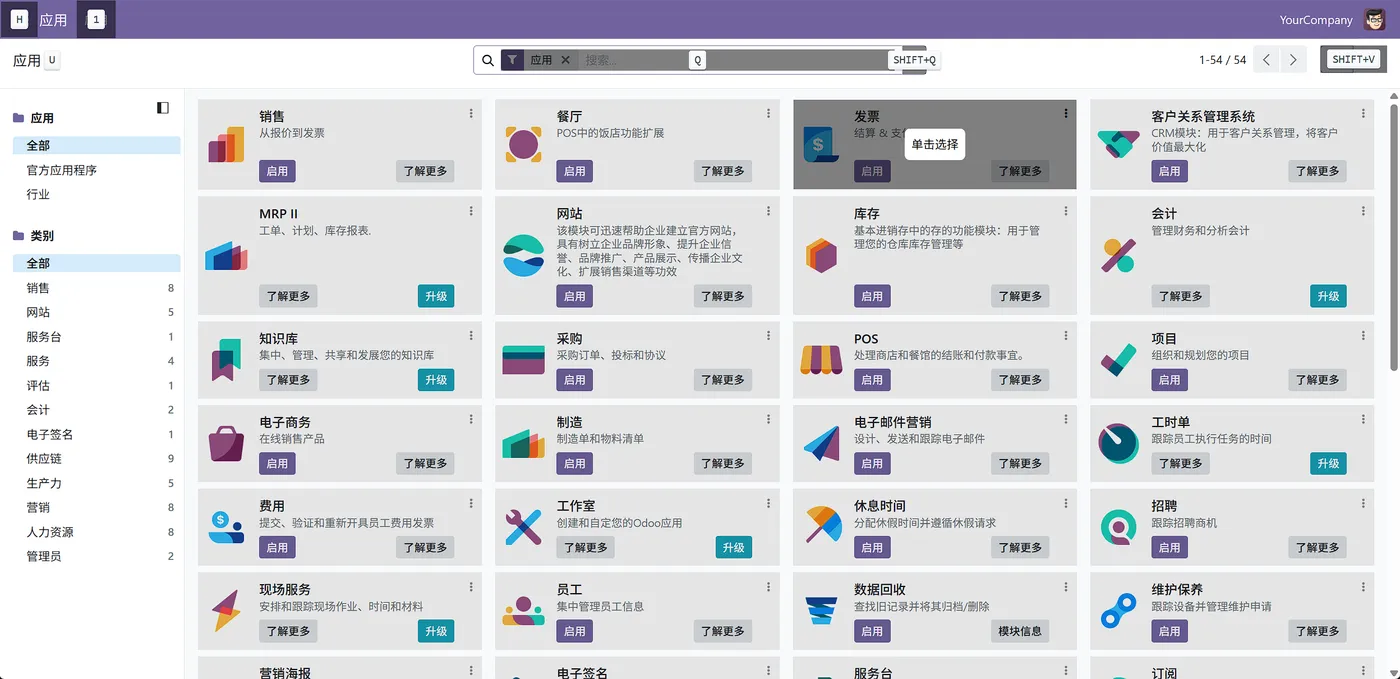The image size is (1400, 679).
Task: Click the Manufacturing (制造) app icon
Action: [524, 443]
